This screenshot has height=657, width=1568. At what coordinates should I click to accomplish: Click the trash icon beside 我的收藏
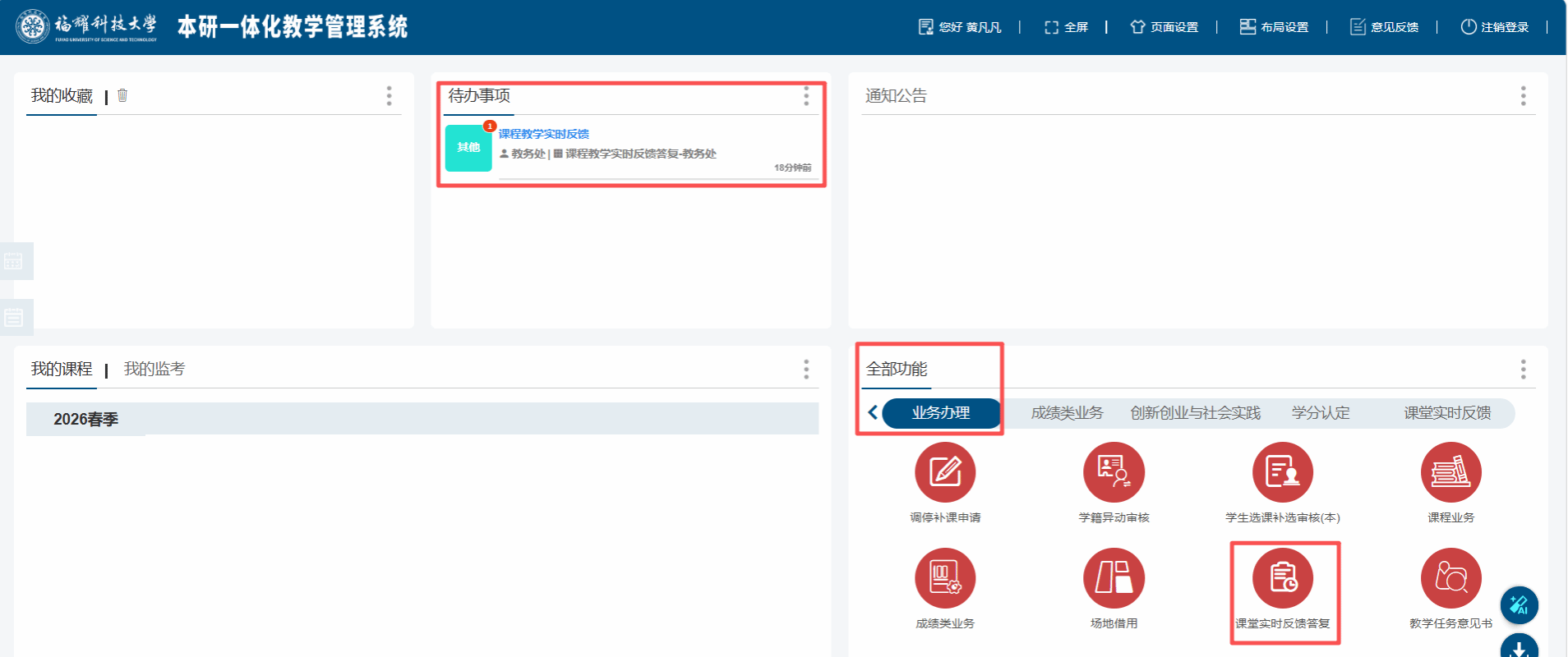(x=122, y=95)
